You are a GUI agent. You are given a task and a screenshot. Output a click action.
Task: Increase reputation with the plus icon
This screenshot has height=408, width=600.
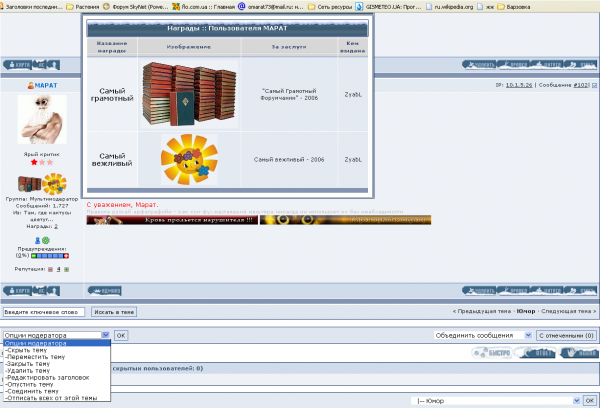tap(66, 269)
